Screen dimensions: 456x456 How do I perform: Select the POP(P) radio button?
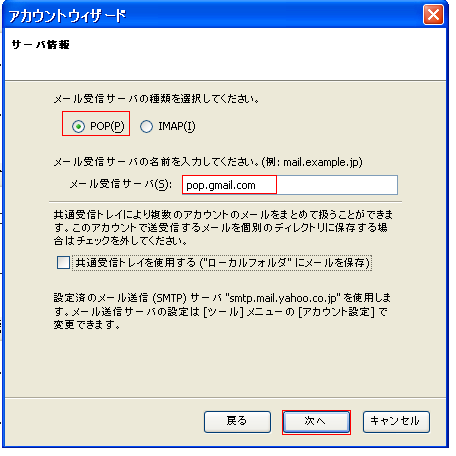[x=78, y=127]
